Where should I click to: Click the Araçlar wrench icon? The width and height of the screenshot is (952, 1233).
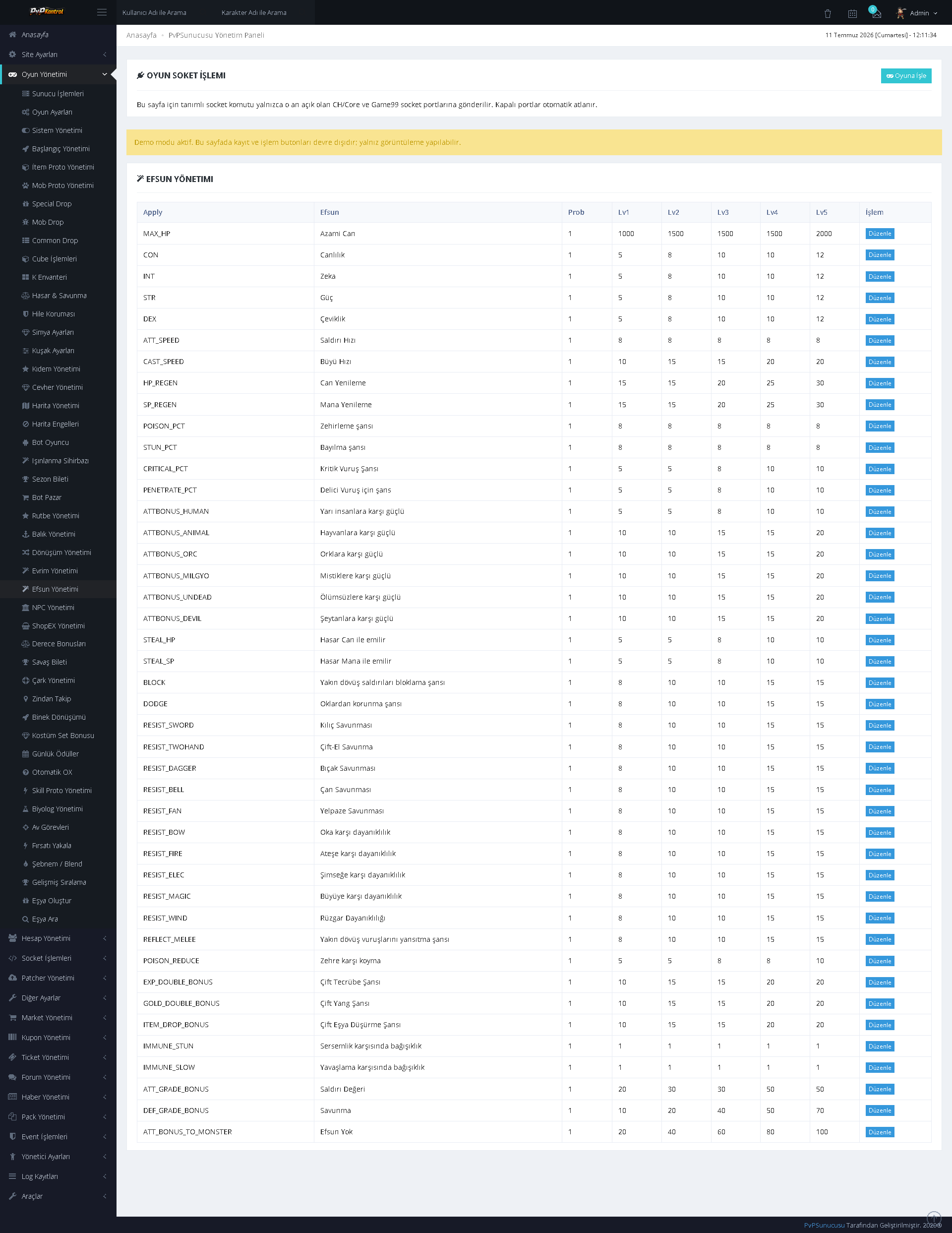click(12, 1196)
